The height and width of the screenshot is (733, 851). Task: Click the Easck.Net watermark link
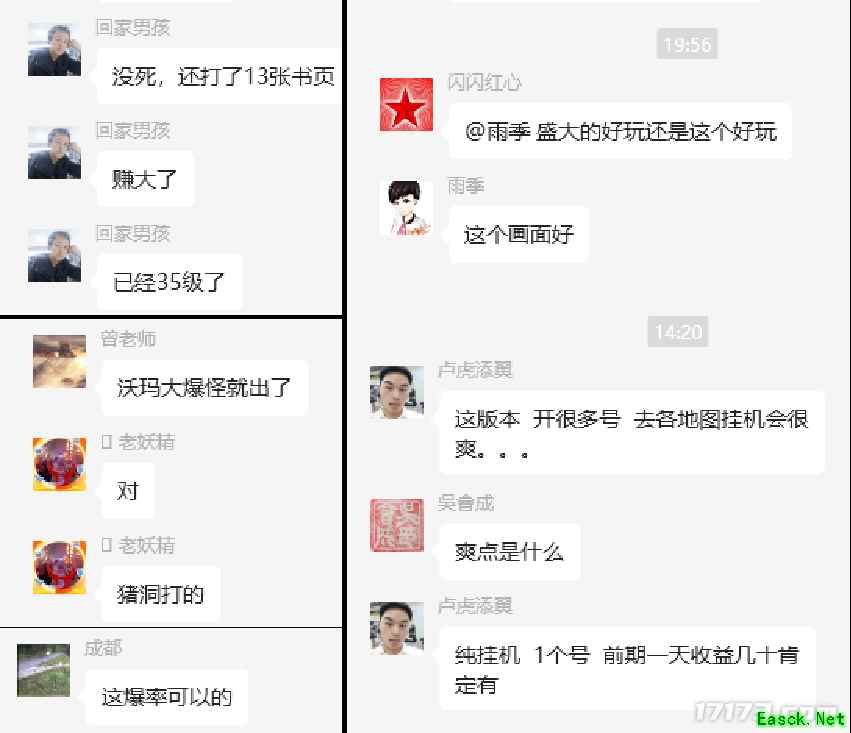coord(801,719)
